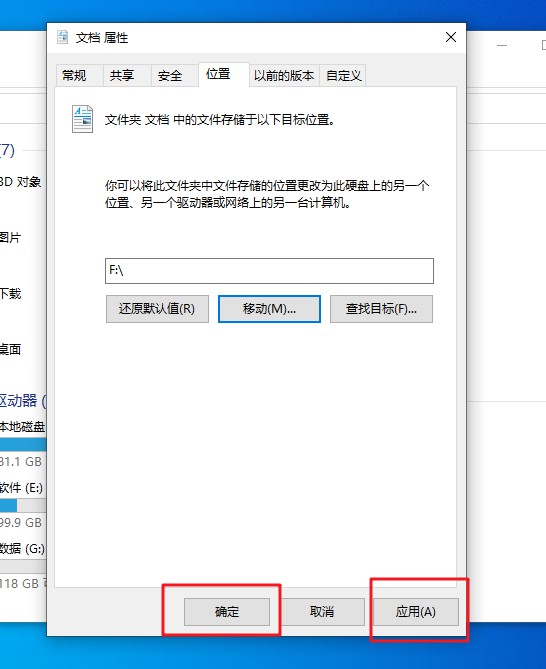
Task: Select the 软件 (E:) drive in background
Action: (x=22, y=487)
